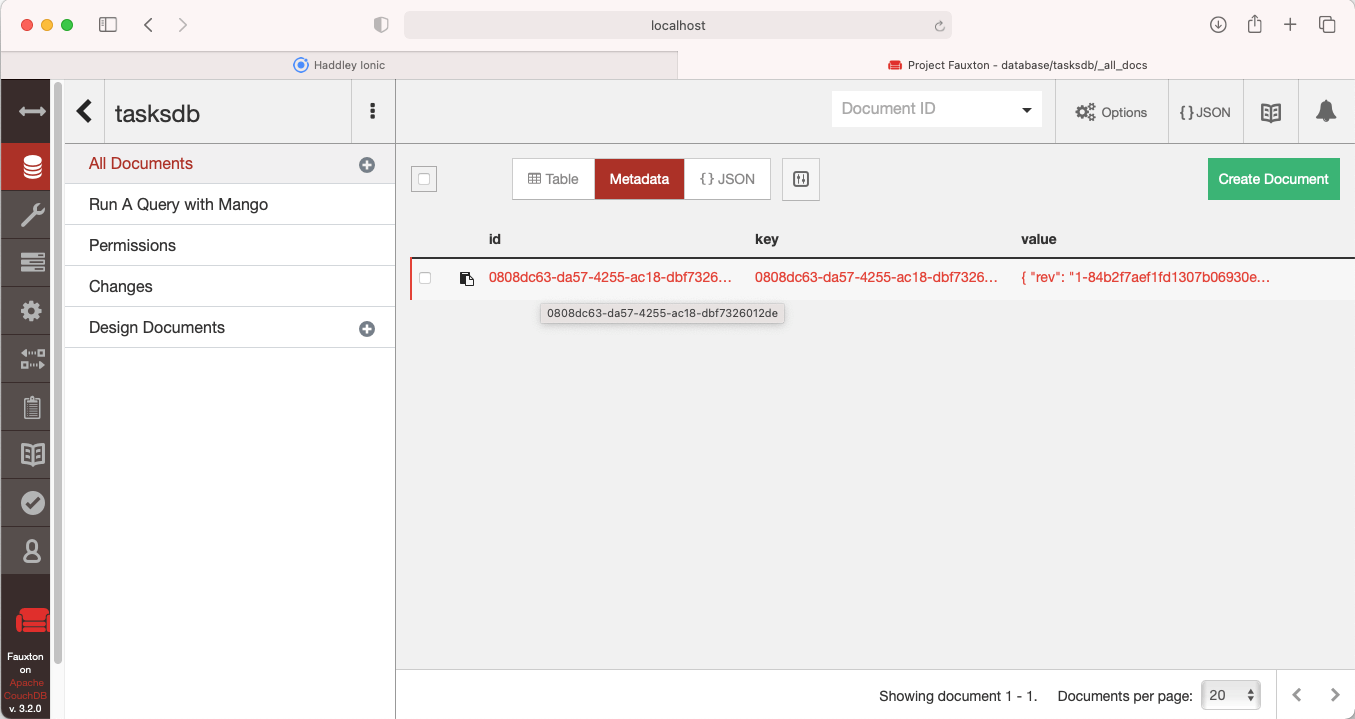Viewport: 1355px width, 719px height.
Task: Switch to Metadata view
Action: [x=639, y=179]
